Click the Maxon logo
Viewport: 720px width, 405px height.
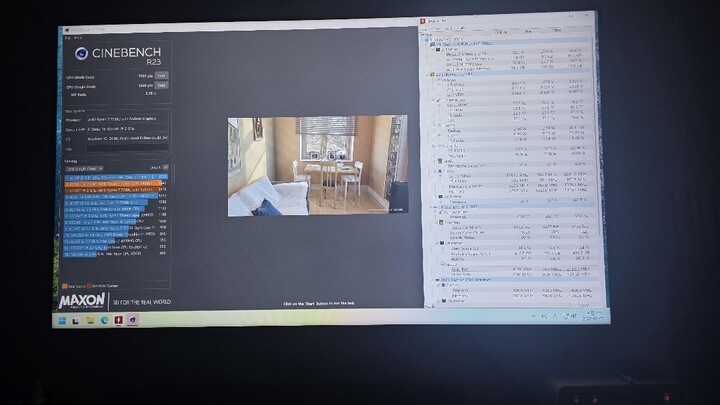click(x=84, y=299)
